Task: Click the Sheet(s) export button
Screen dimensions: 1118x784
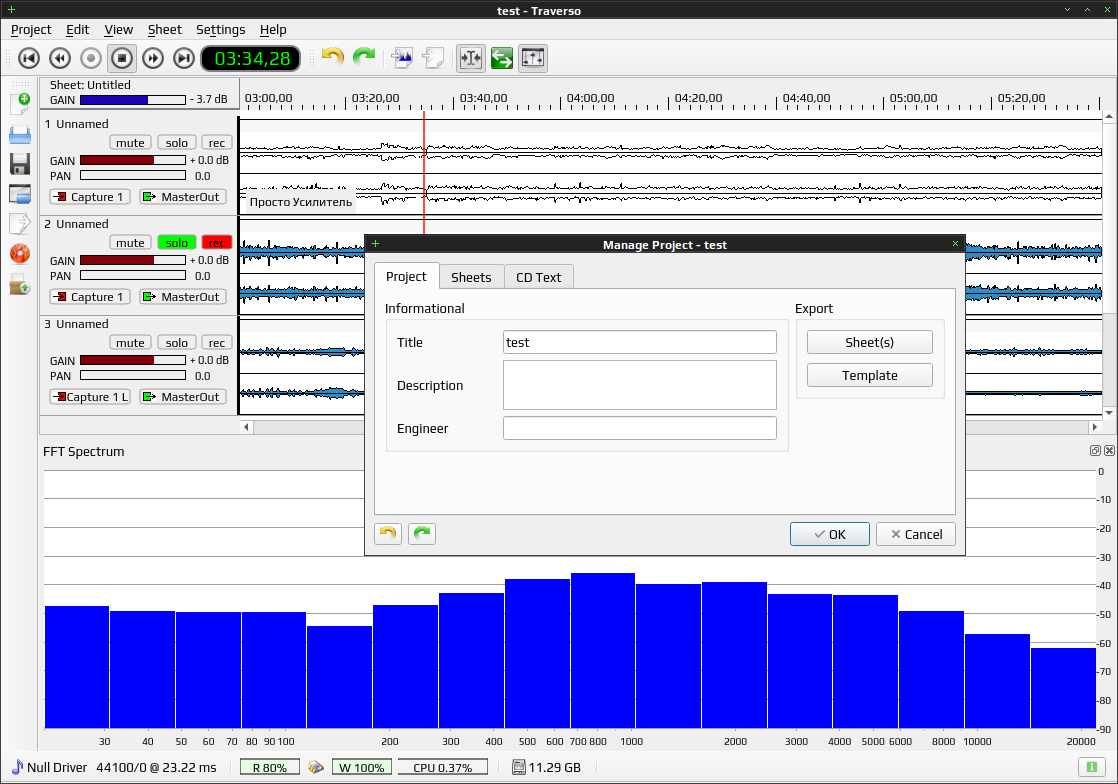Action: [x=869, y=342]
